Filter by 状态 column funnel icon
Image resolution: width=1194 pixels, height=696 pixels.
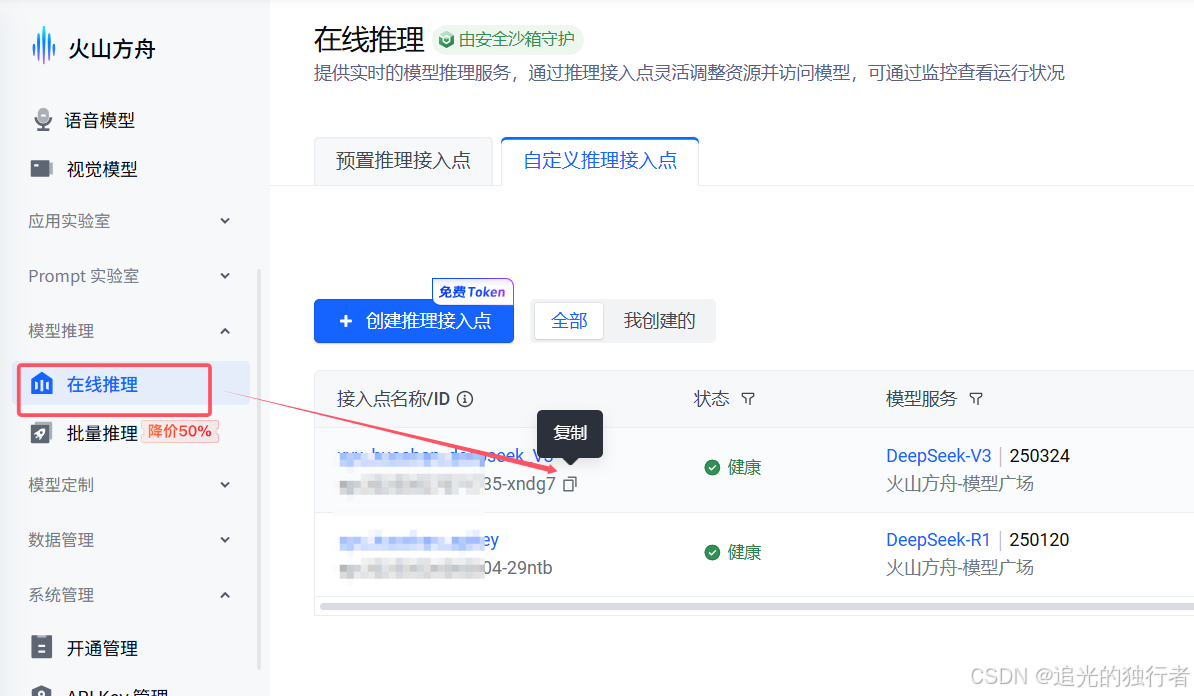748,398
